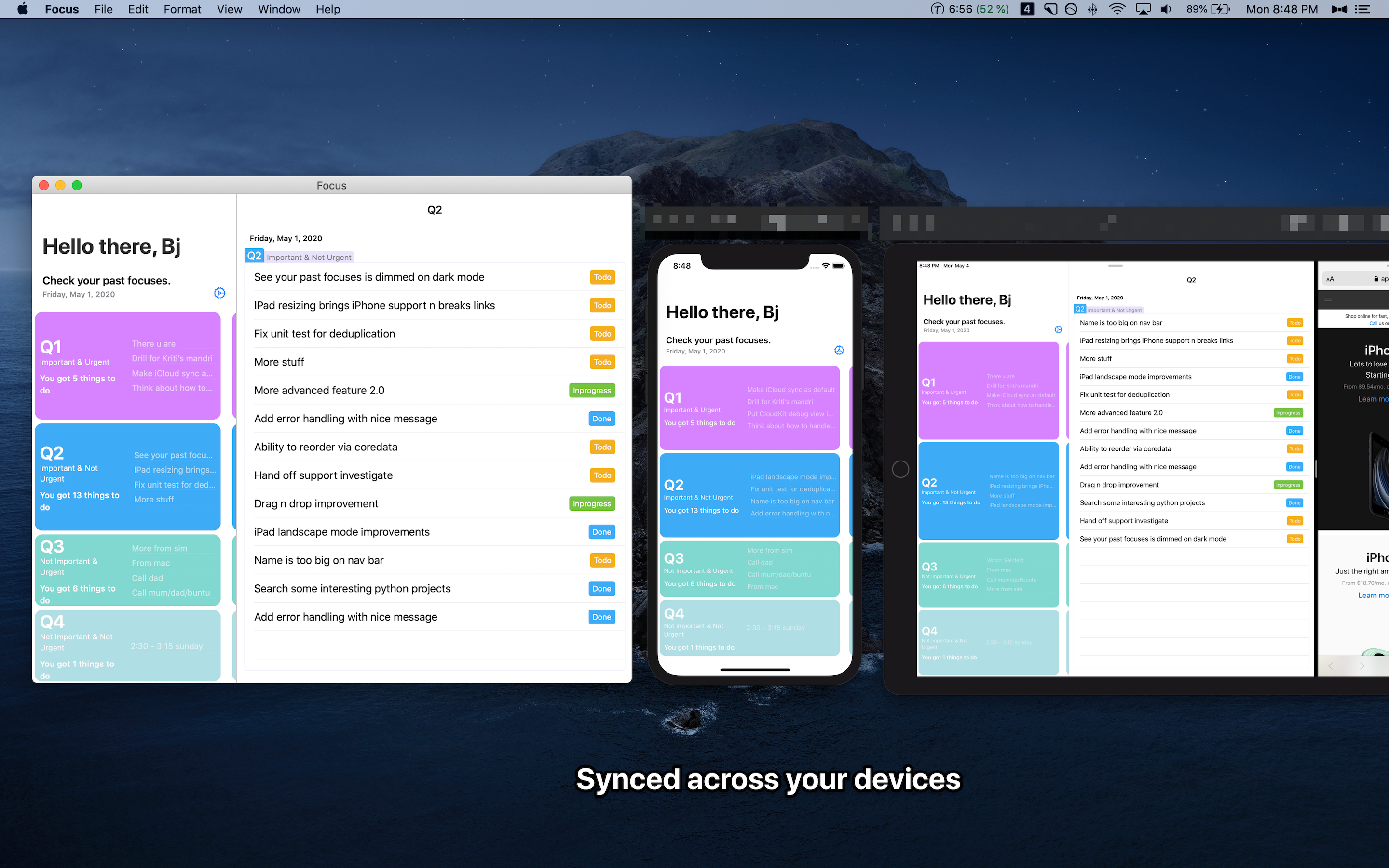Tap the Q4 card on the iPad
Viewport: 1389px width, 868px height.
pyautogui.click(x=988, y=642)
